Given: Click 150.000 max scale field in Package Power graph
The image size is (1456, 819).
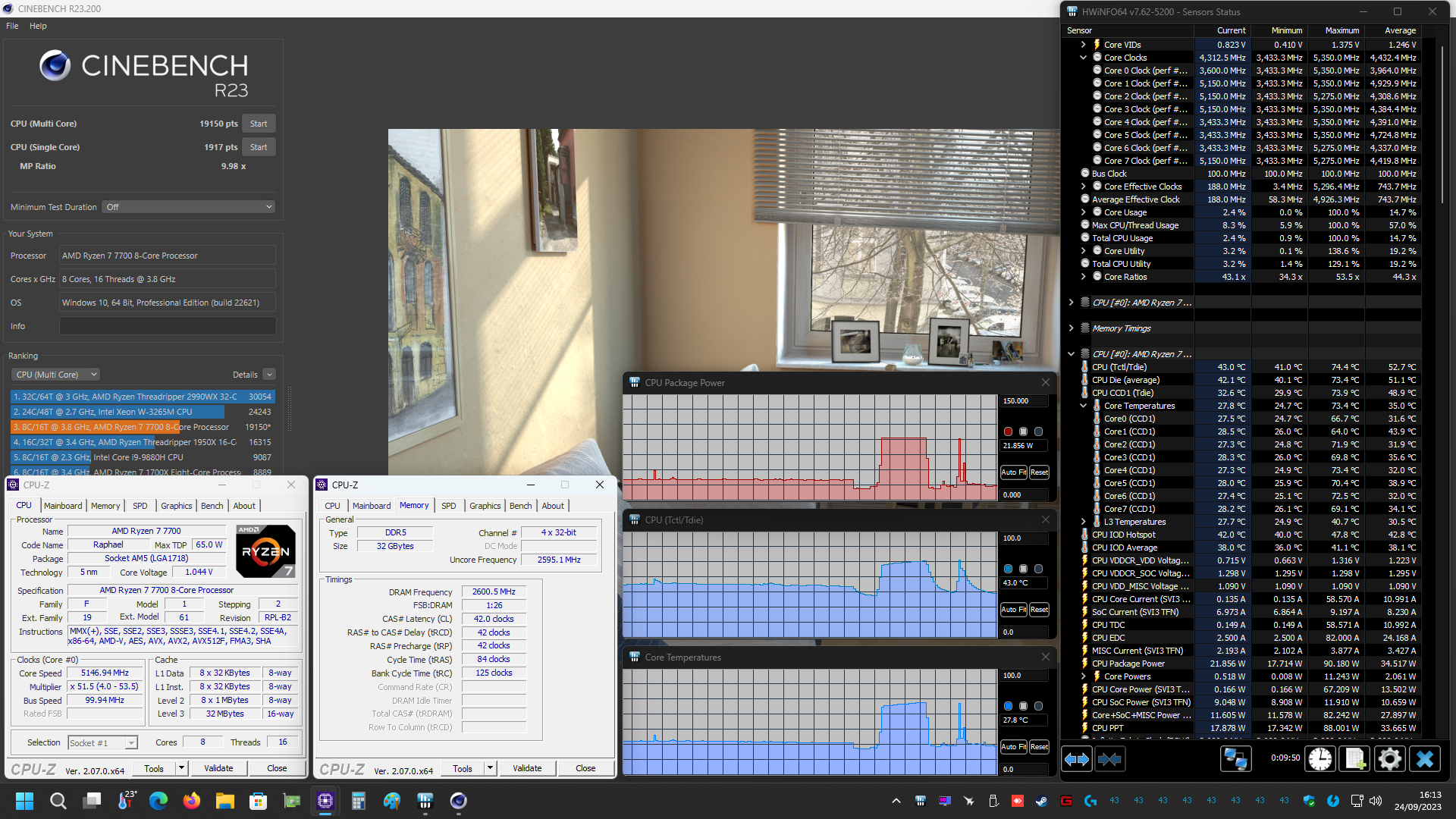Looking at the screenshot, I should click(x=1024, y=401).
